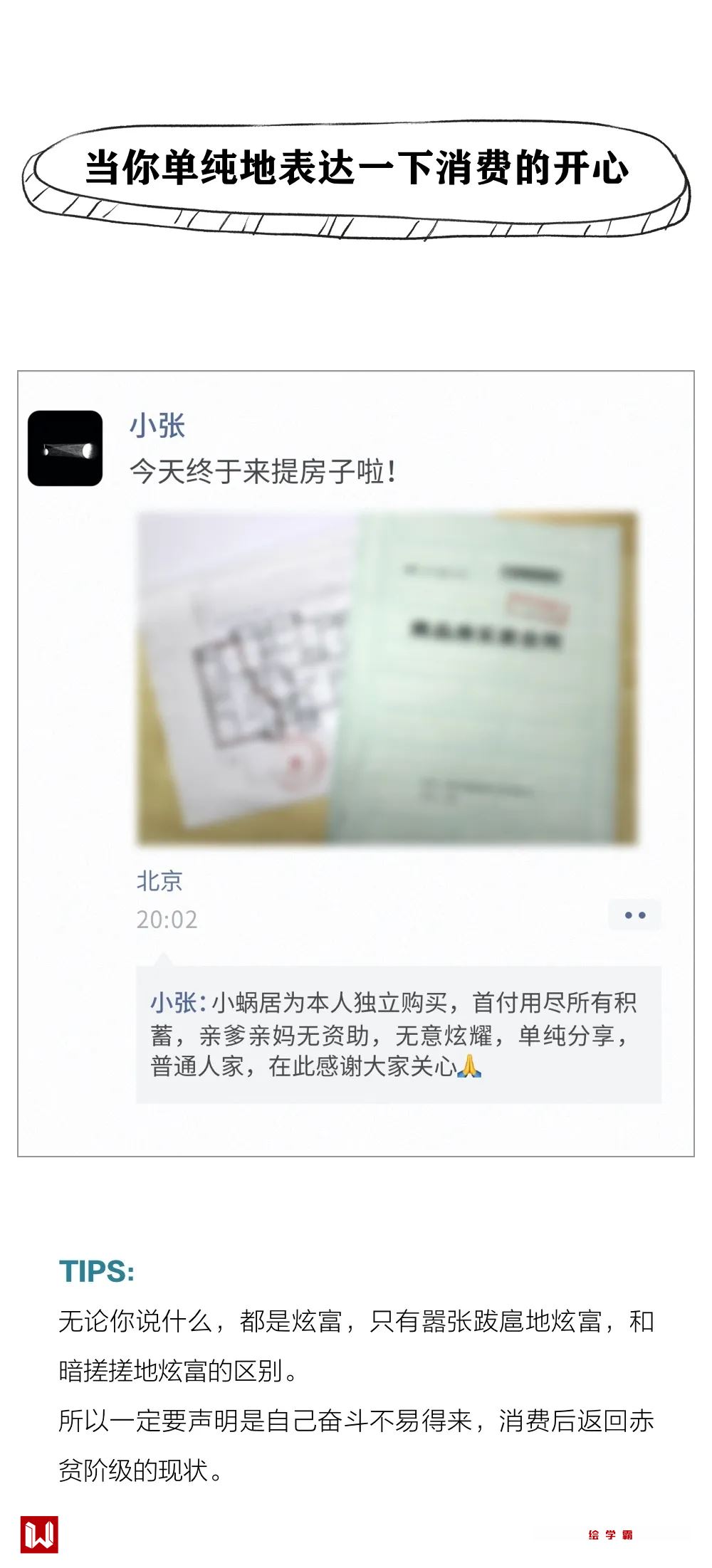Click the praying hands emoji in comment
This screenshot has width=712, height=1568.
(469, 1065)
